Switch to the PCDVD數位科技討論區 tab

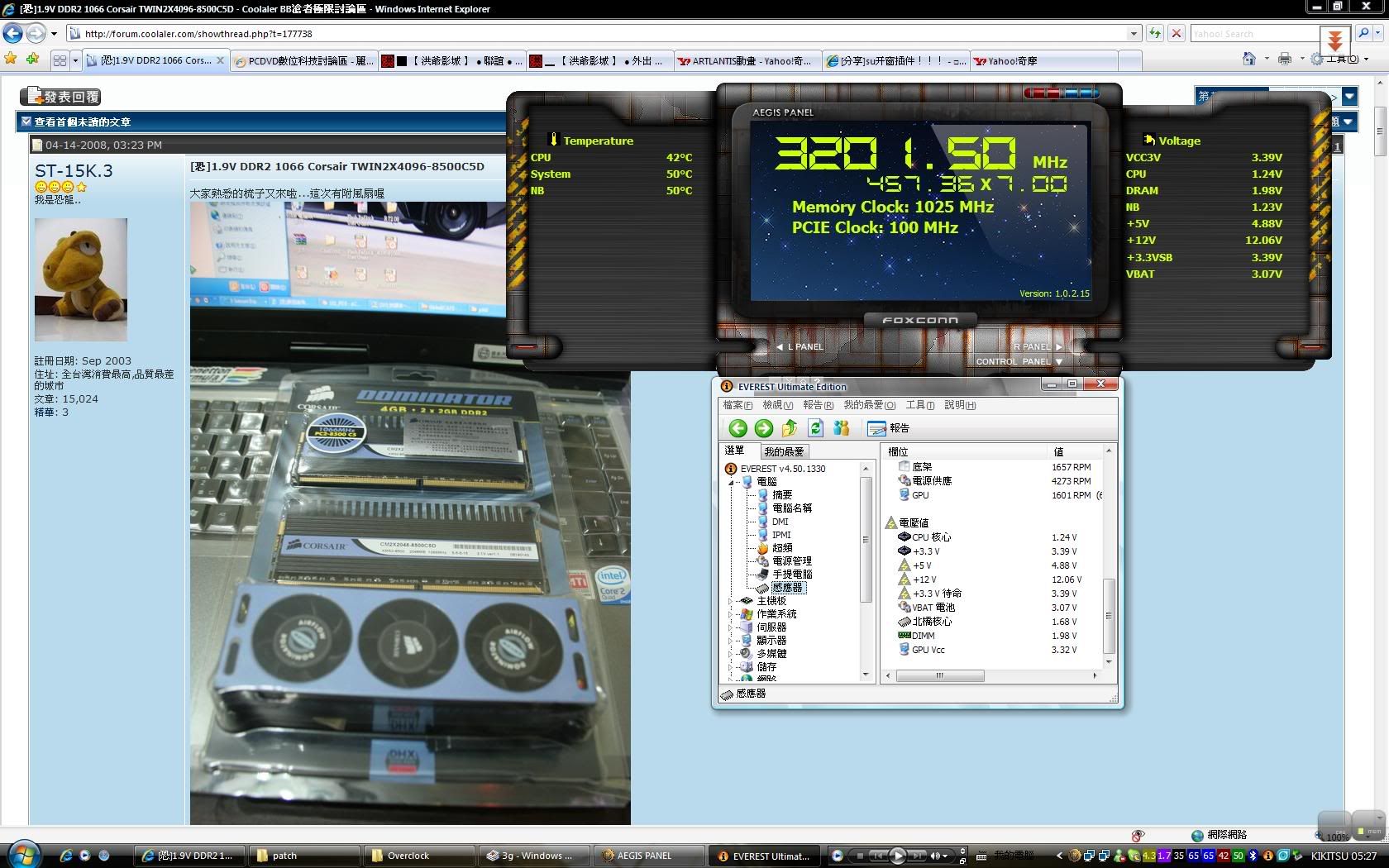(303, 61)
